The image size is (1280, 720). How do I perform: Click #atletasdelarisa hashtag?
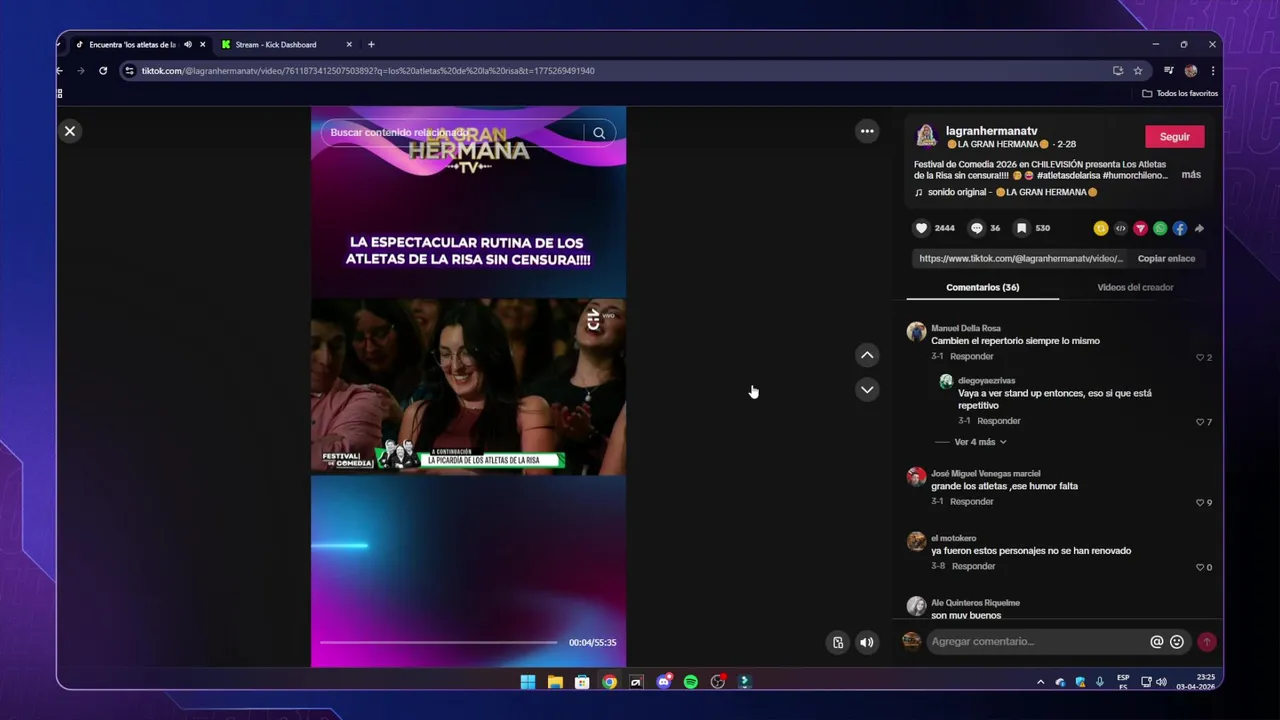pos(1068,175)
